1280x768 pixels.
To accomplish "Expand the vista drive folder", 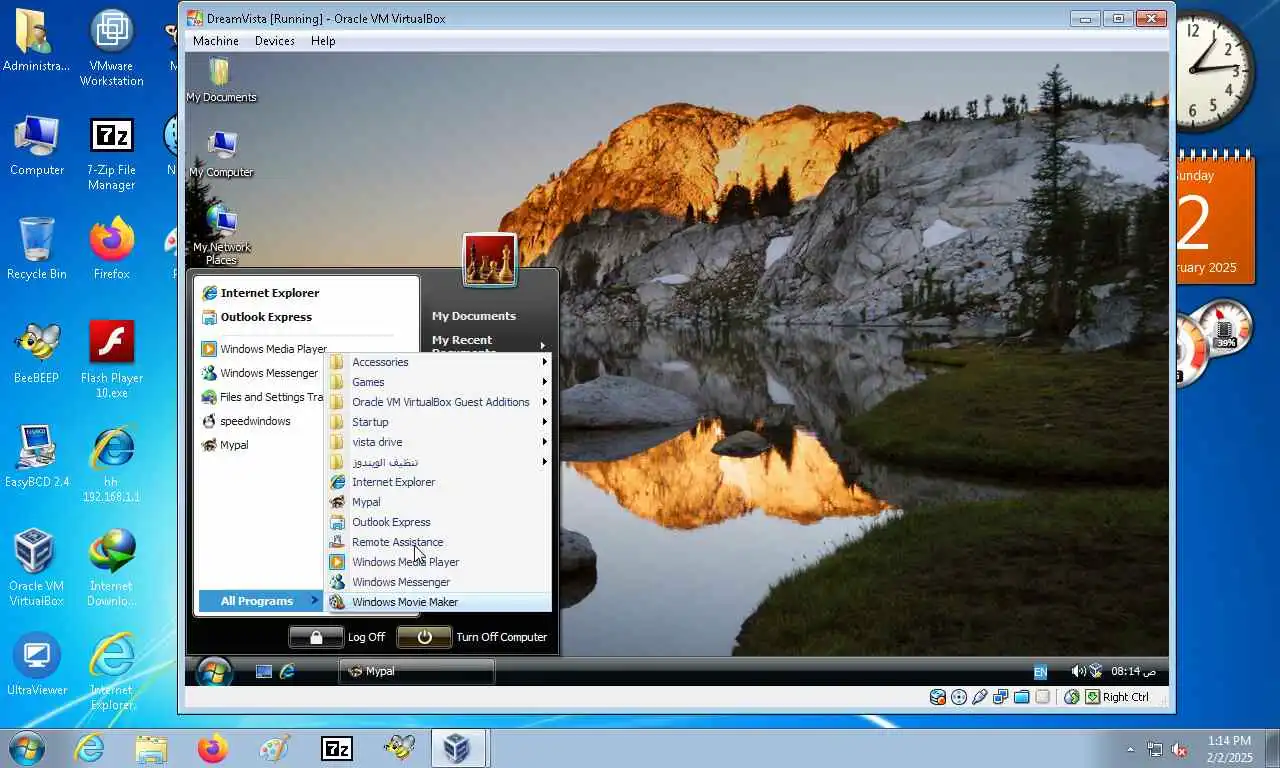I will [438, 442].
